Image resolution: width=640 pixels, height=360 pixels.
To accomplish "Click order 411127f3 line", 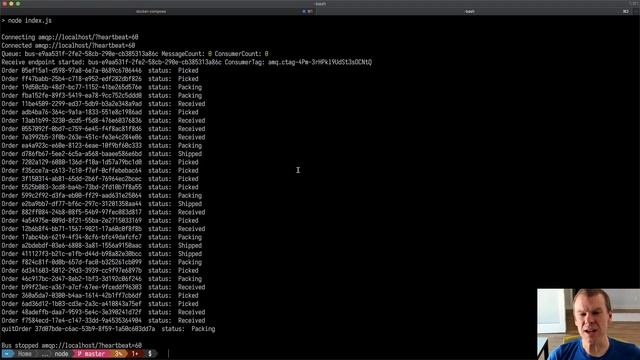I will click(102, 254).
